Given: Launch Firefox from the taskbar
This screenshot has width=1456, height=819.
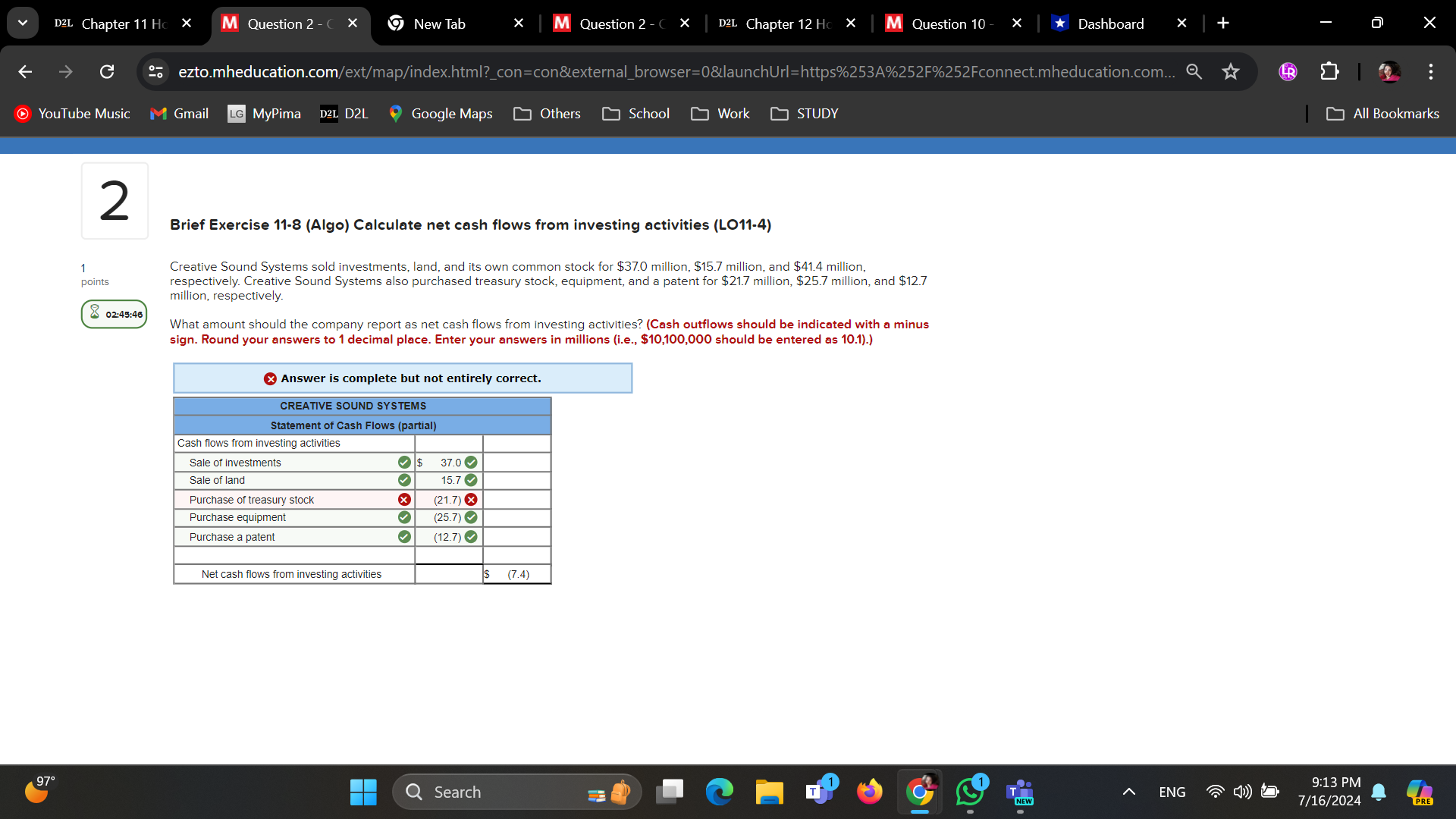Looking at the screenshot, I should [870, 792].
